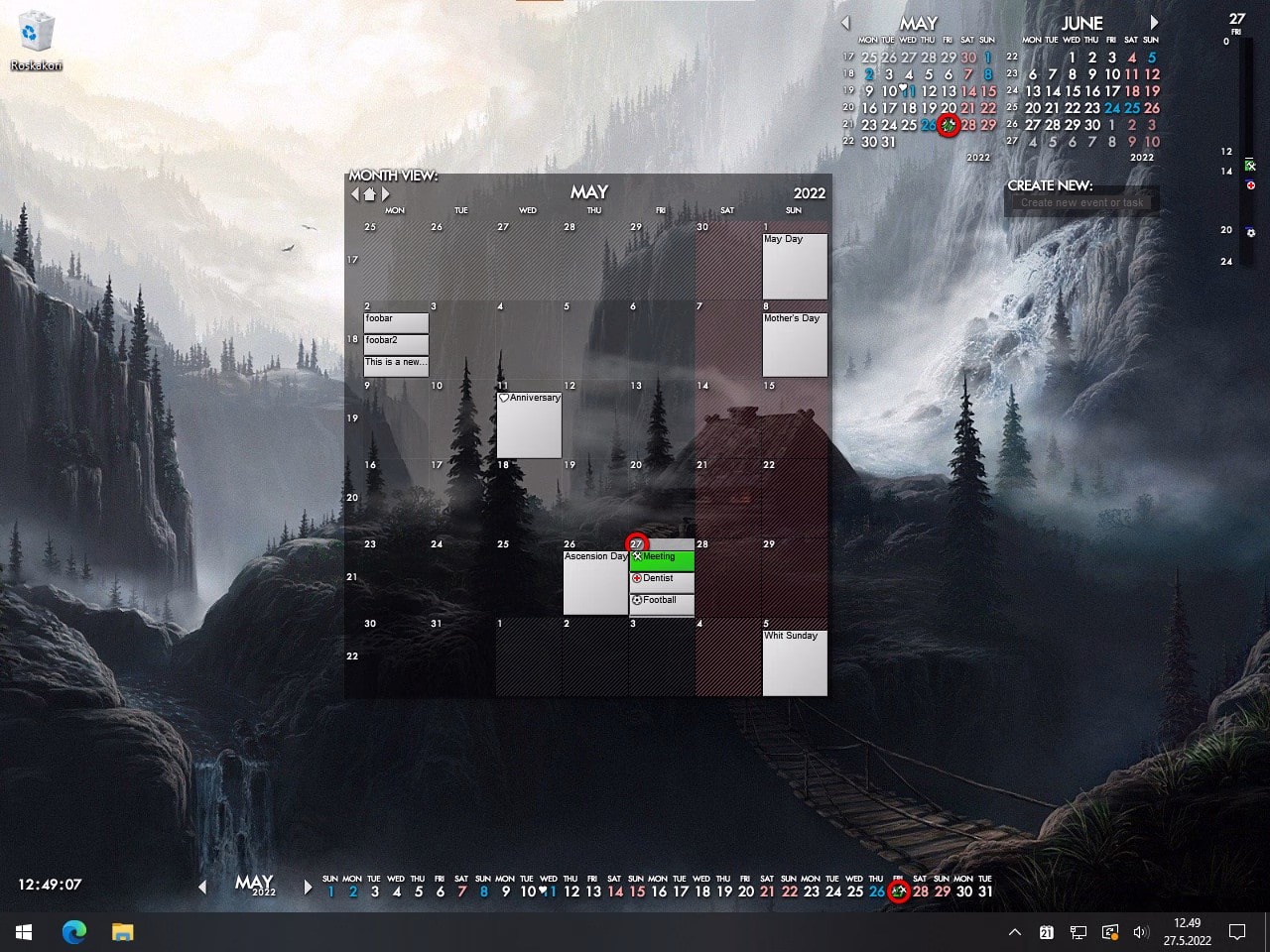Click previous arrow on bottom date strip

click(202, 887)
